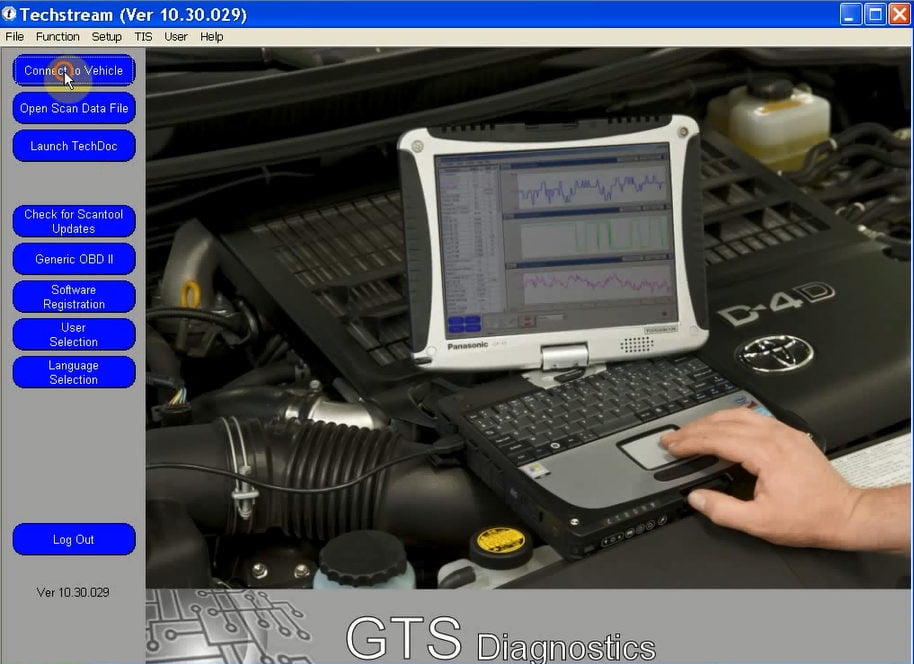Check for Scantool Updates
This screenshot has width=914, height=664.
pos(74,222)
